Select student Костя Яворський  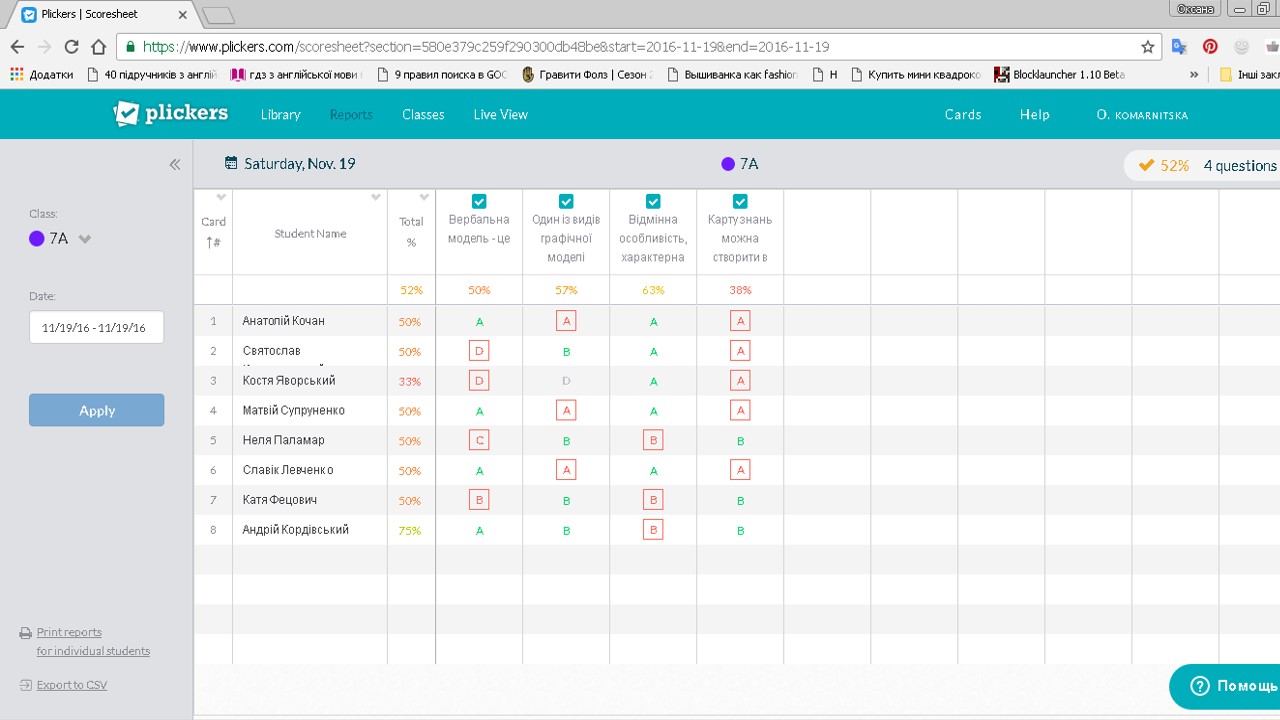tap(289, 381)
